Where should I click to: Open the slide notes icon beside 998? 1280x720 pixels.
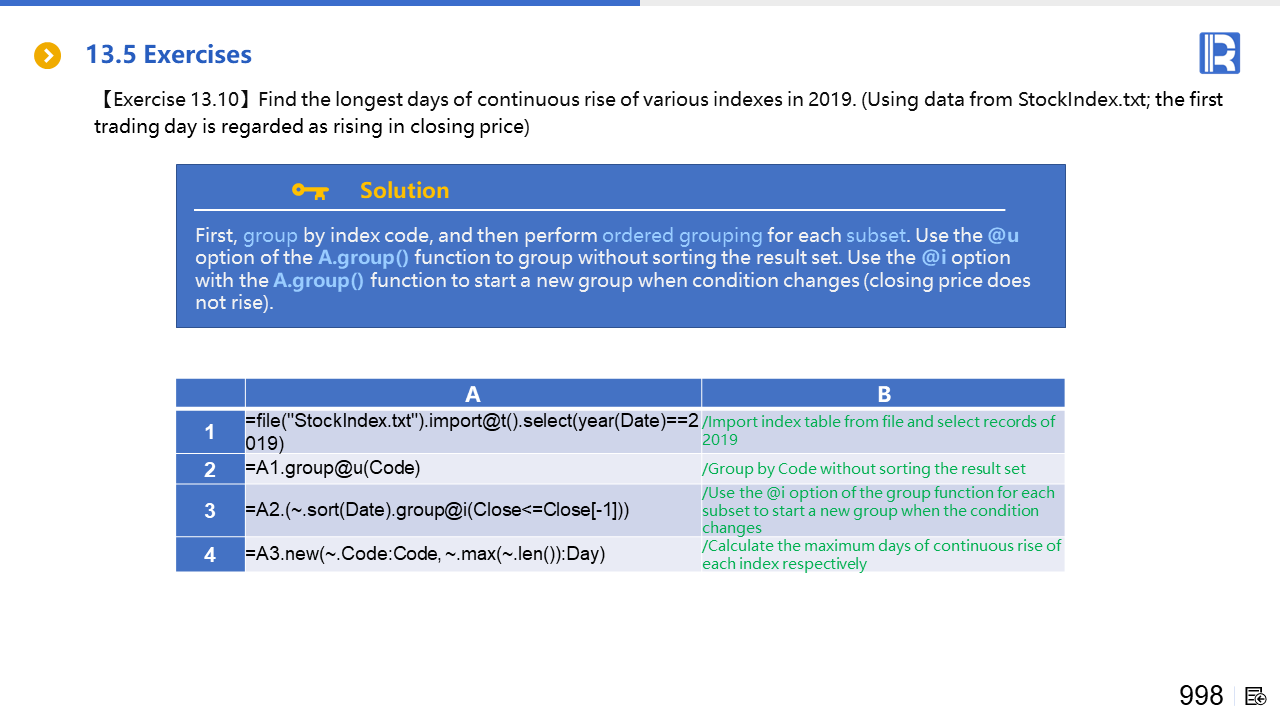click(x=1256, y=696)
